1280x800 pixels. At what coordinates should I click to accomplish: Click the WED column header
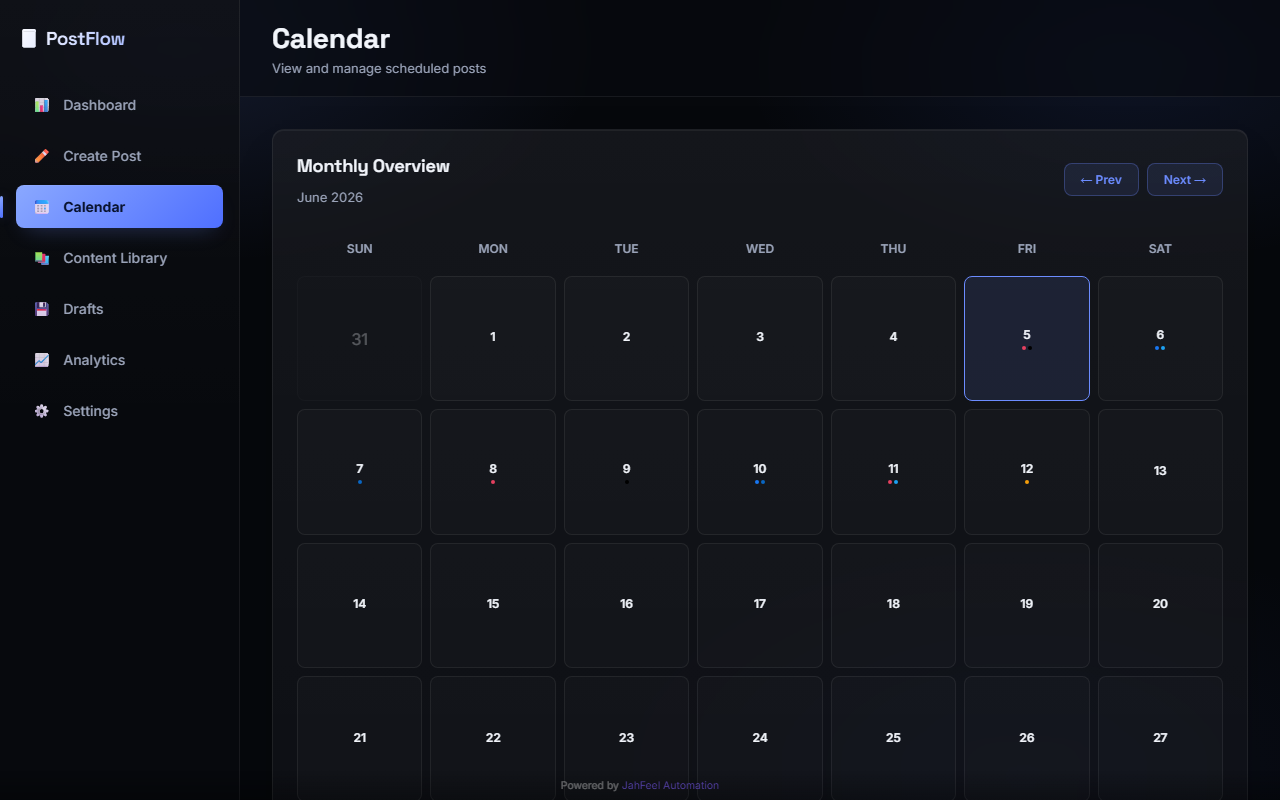coord(760,249)
